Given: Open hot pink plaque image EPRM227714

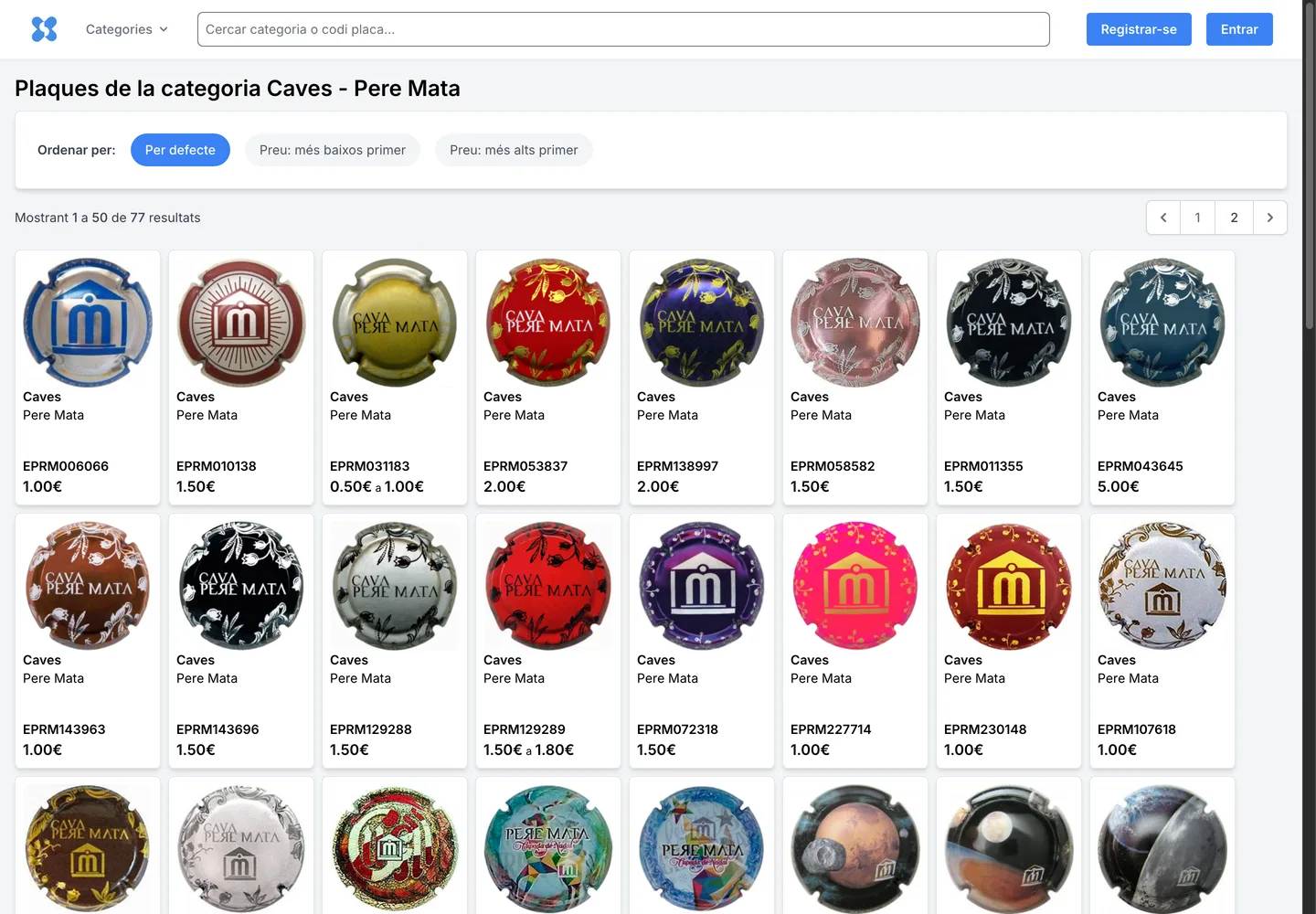Looking at the screenshot, I should [855, 586].
